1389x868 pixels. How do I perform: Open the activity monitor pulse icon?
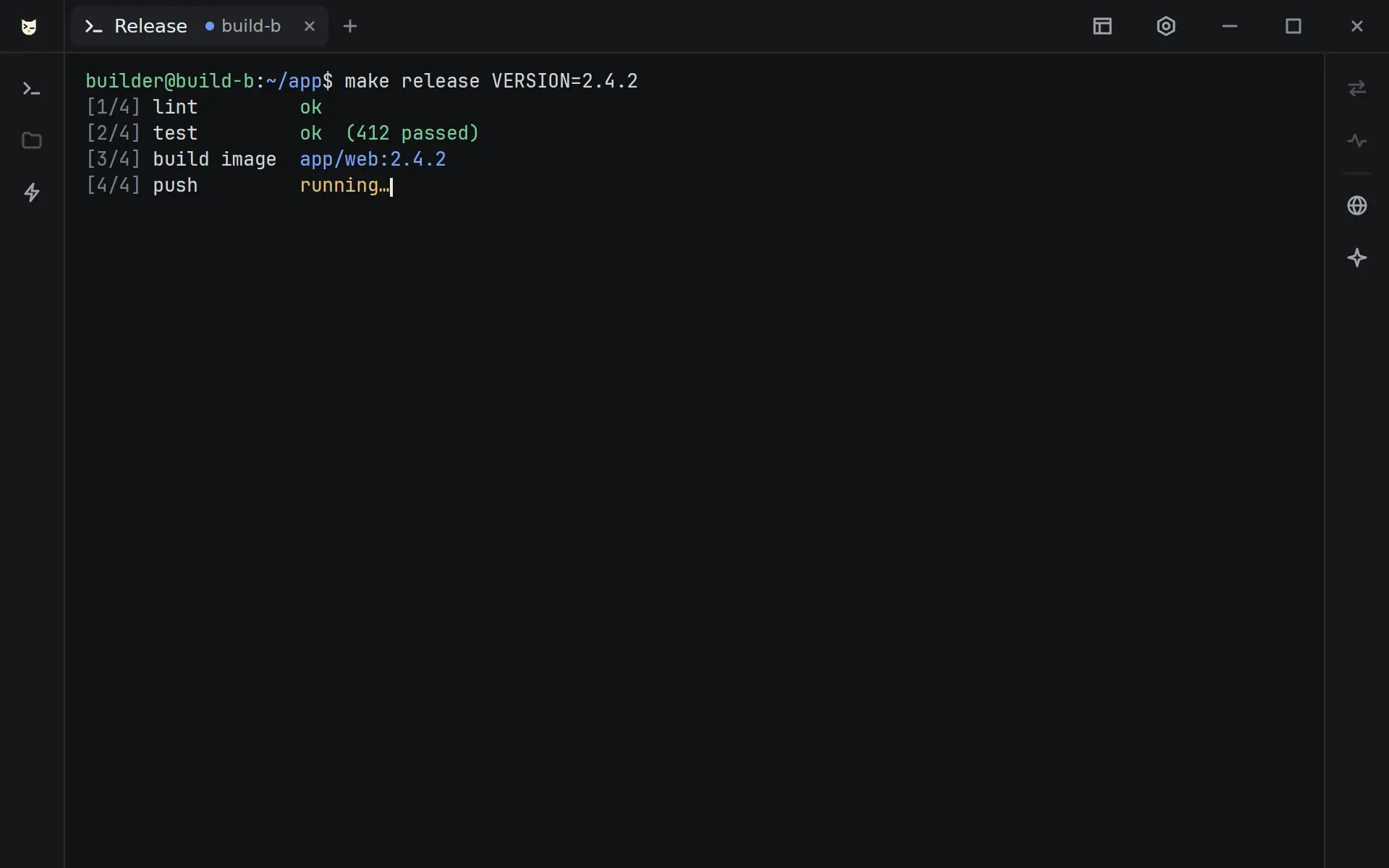(x=1357, y=140)
